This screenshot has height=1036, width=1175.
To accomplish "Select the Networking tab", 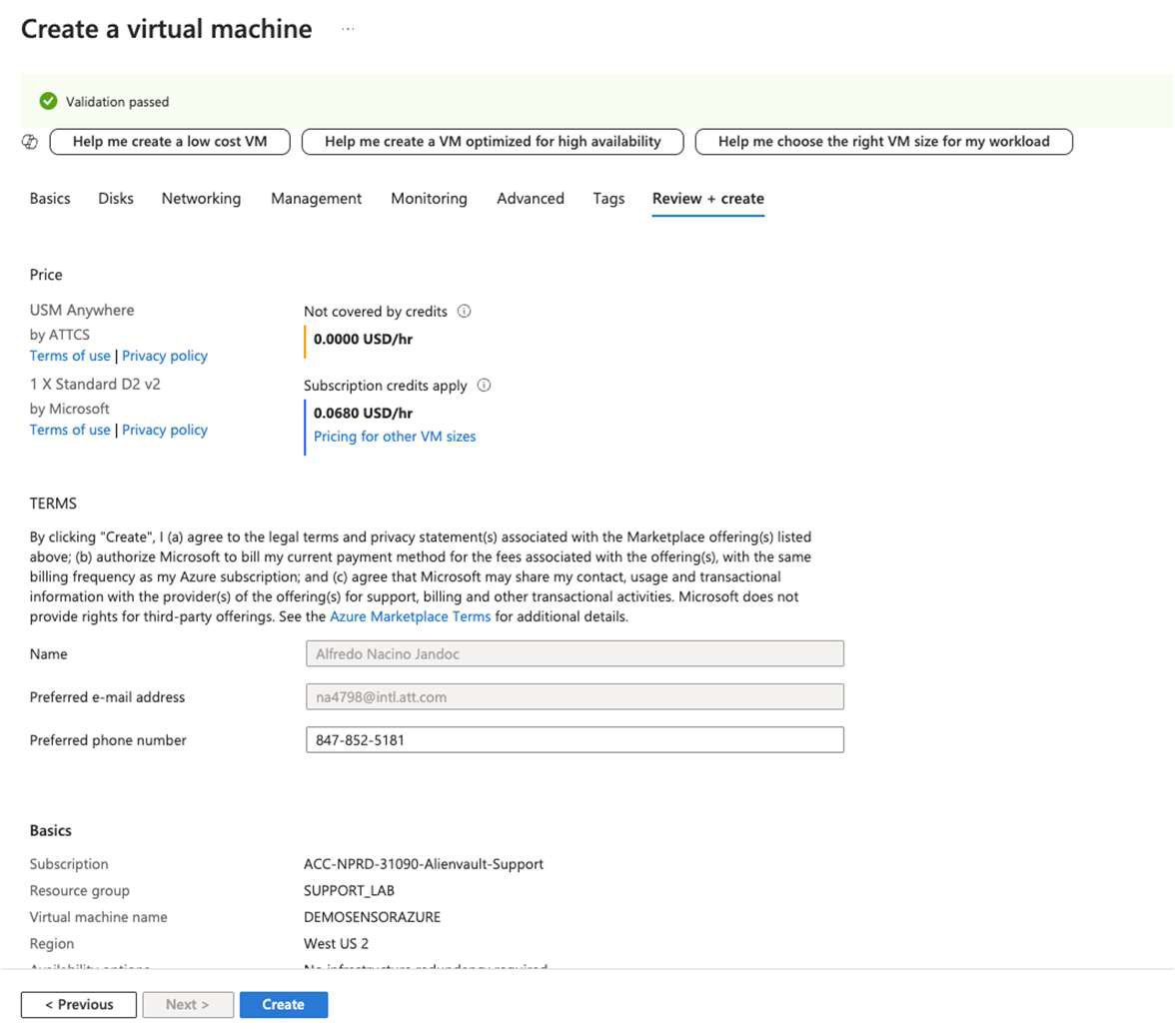I will coord(200,198).
